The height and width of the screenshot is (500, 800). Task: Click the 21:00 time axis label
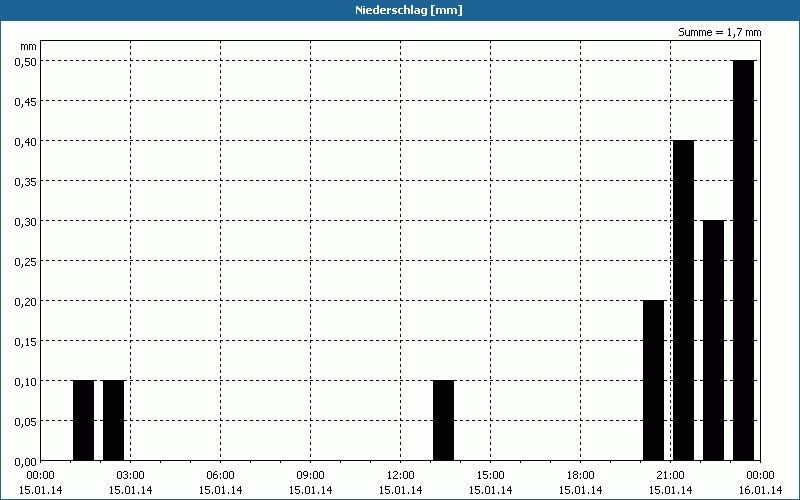[670, 476]
